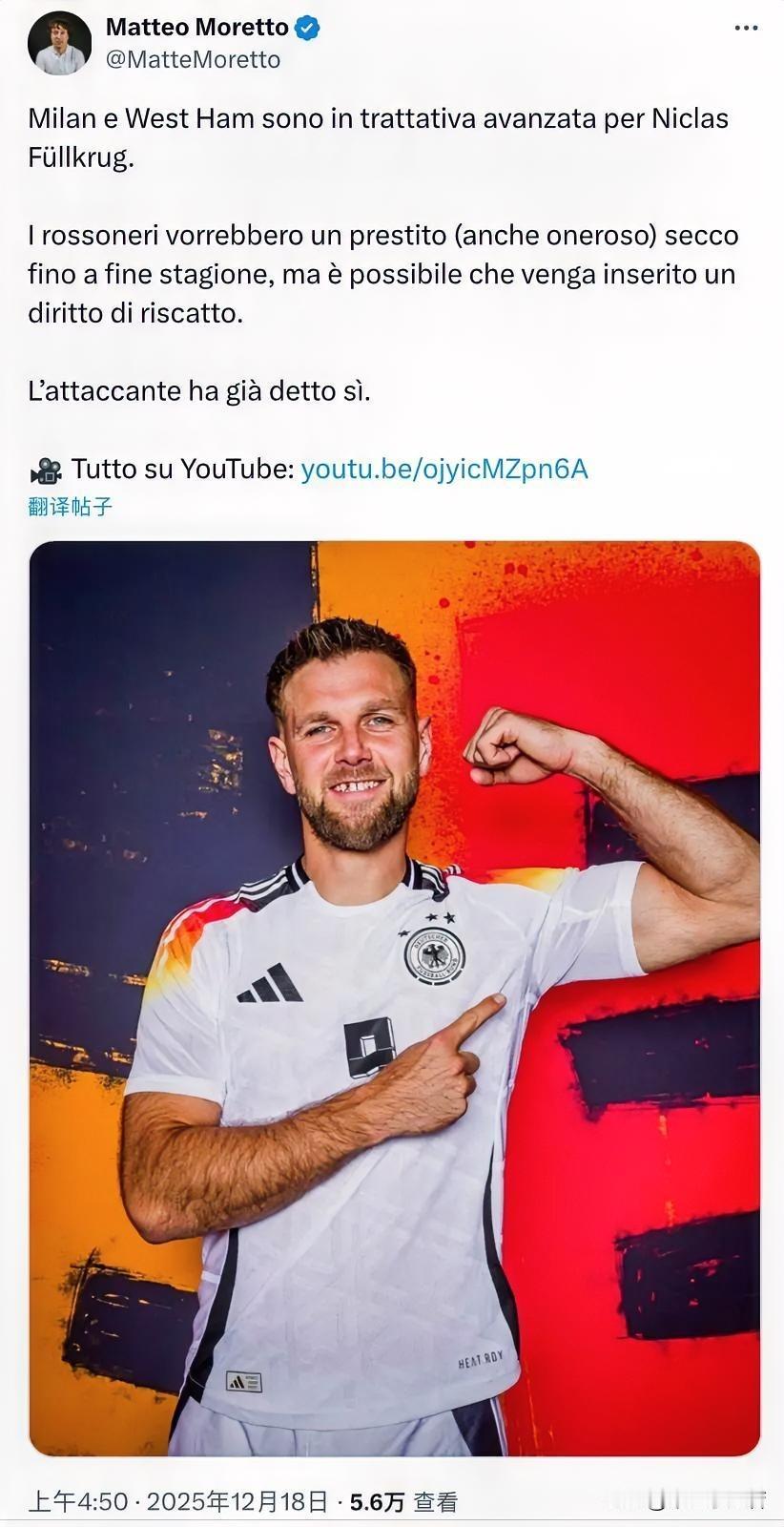Open the @MatteMoretto handle
The width and height of the screenshot is (784, 1527).
[194, 59]
